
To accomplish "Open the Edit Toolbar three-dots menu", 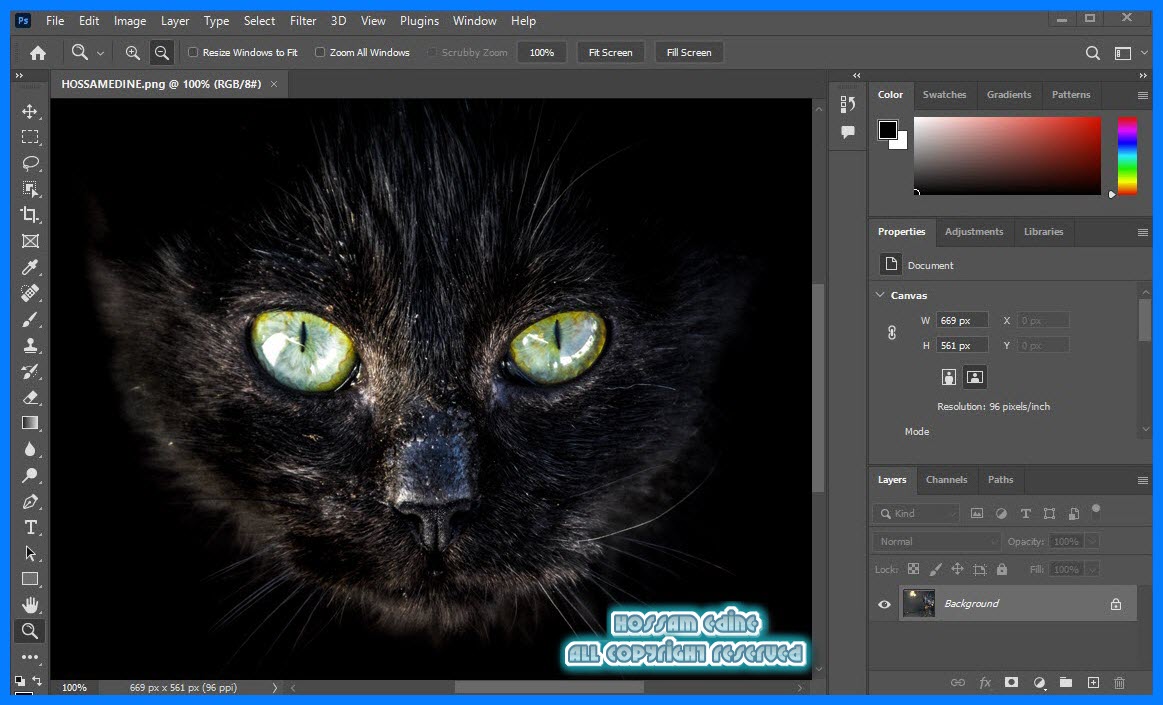I will 30,657.
